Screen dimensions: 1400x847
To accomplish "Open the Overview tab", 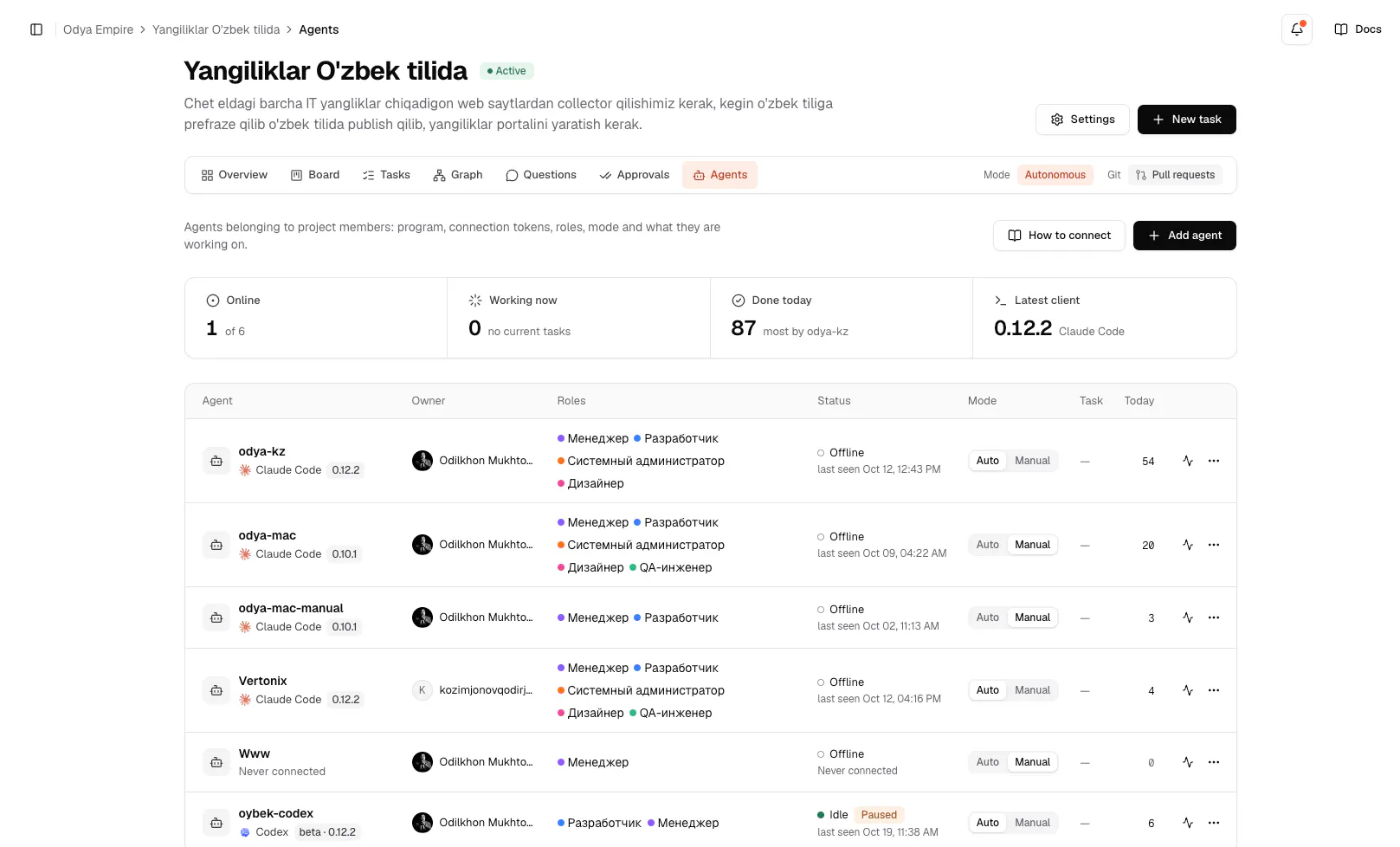I will (235, 175).
